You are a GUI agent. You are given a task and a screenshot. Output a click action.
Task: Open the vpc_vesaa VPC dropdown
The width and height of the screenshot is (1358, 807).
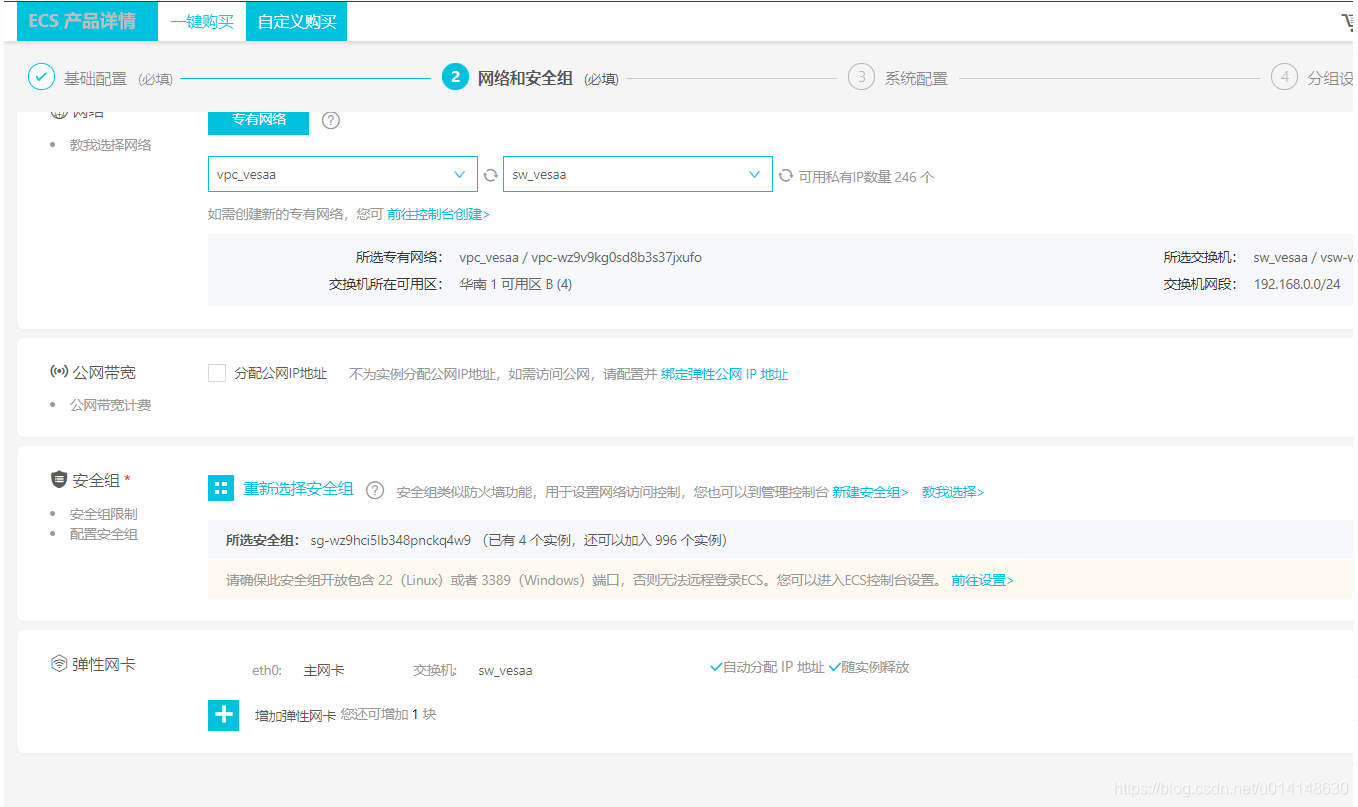pyautogui.click(x=343, y=174)
